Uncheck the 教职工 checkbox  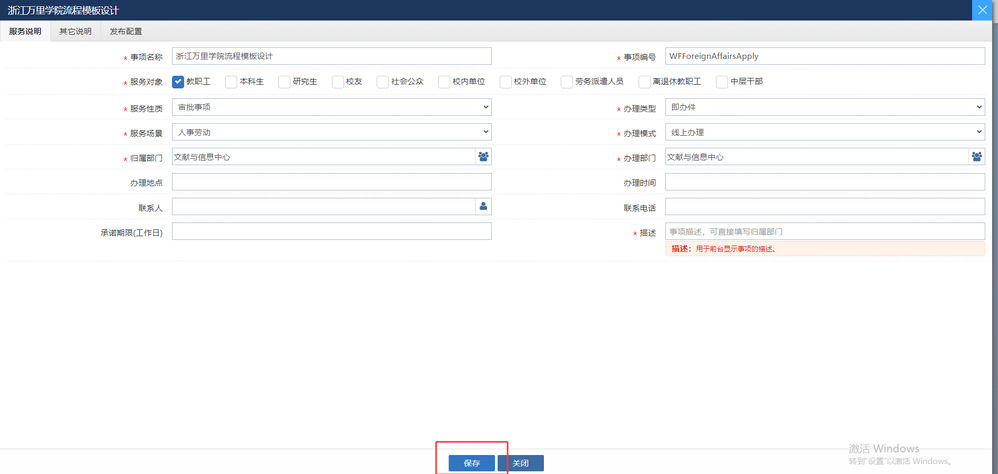178,82
